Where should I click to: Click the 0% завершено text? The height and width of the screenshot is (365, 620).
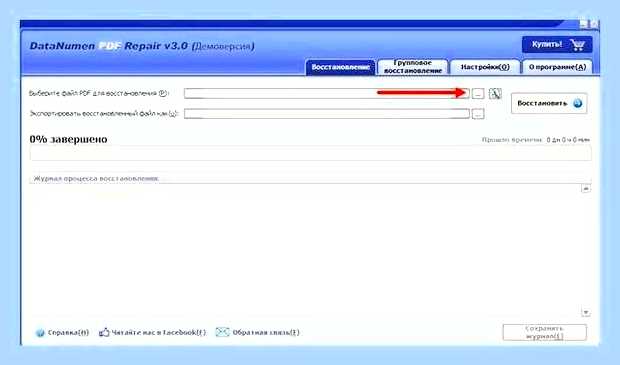tap(68, 139)
